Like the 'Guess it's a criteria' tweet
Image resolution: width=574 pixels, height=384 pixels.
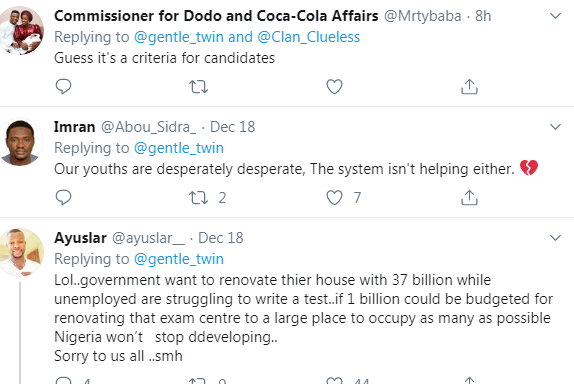pyautogui.click(x=334, y=87)
